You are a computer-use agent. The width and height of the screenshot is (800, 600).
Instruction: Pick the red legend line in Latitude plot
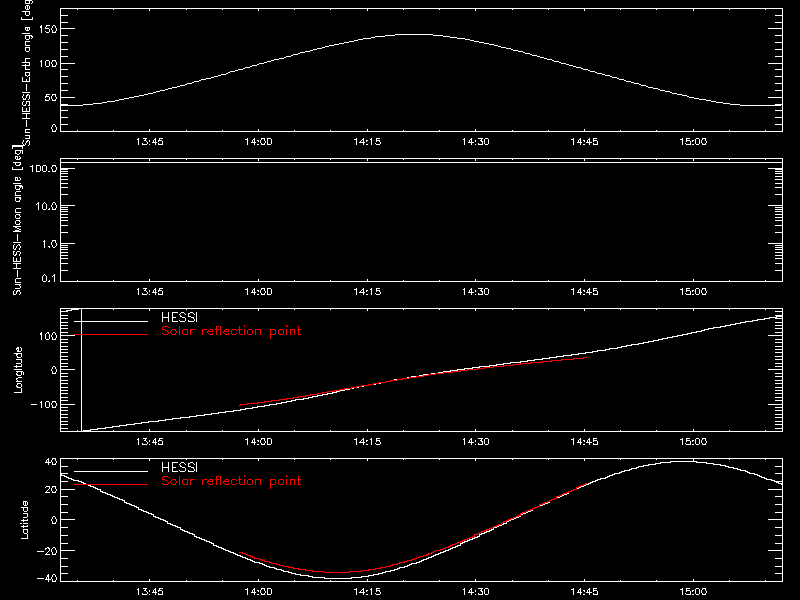111,485
